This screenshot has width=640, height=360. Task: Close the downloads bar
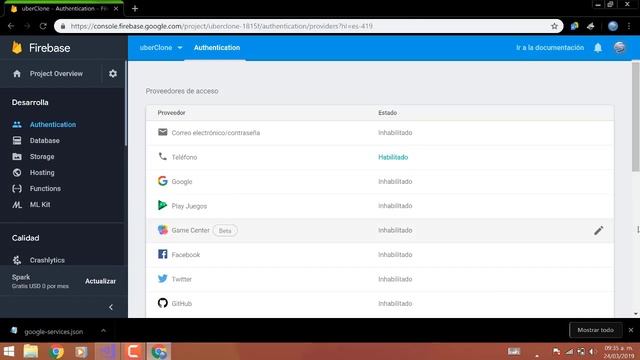point(631,330)
